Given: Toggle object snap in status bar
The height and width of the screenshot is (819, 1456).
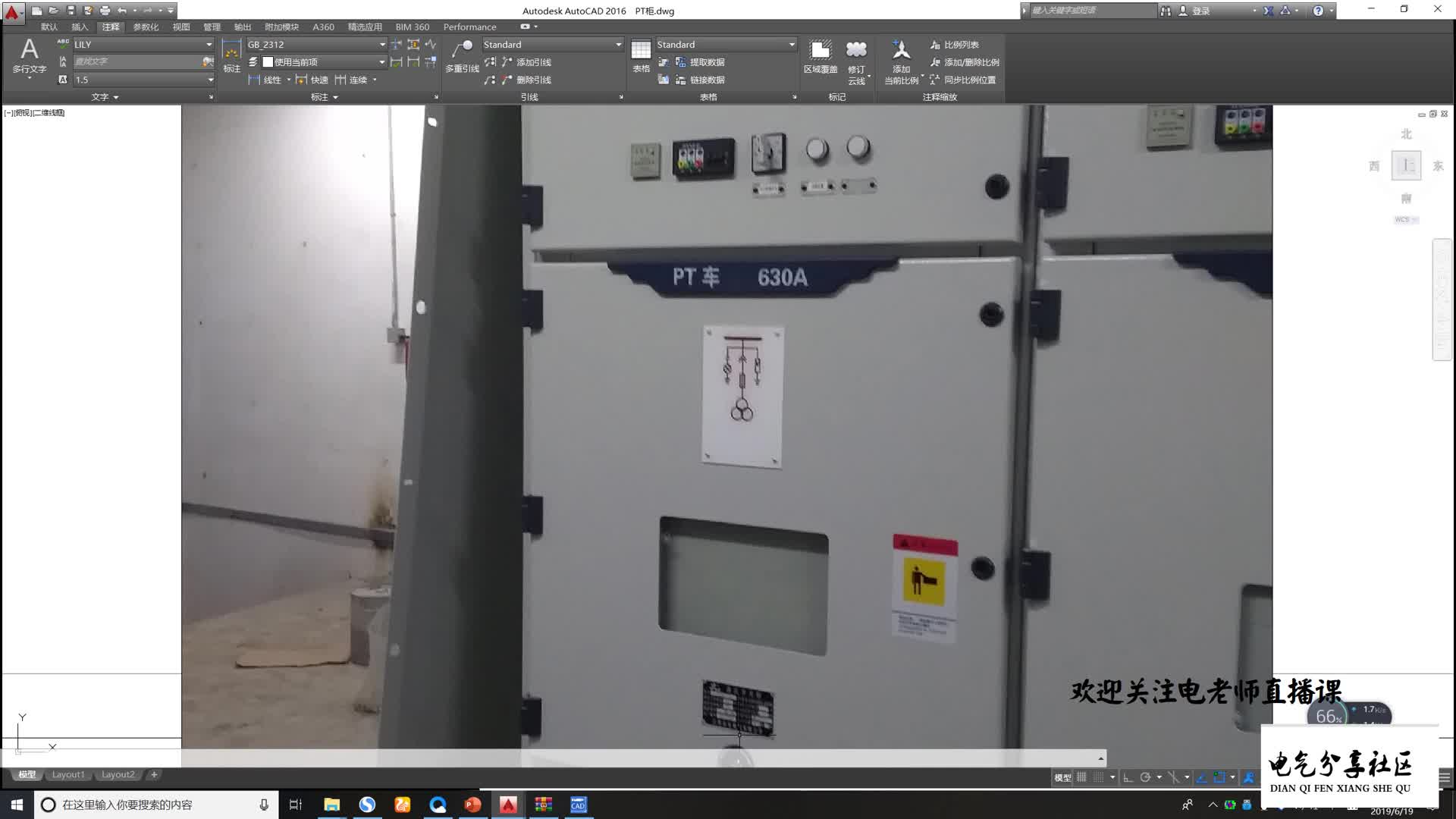Looking at the screenshot, I should point(1219,777).
